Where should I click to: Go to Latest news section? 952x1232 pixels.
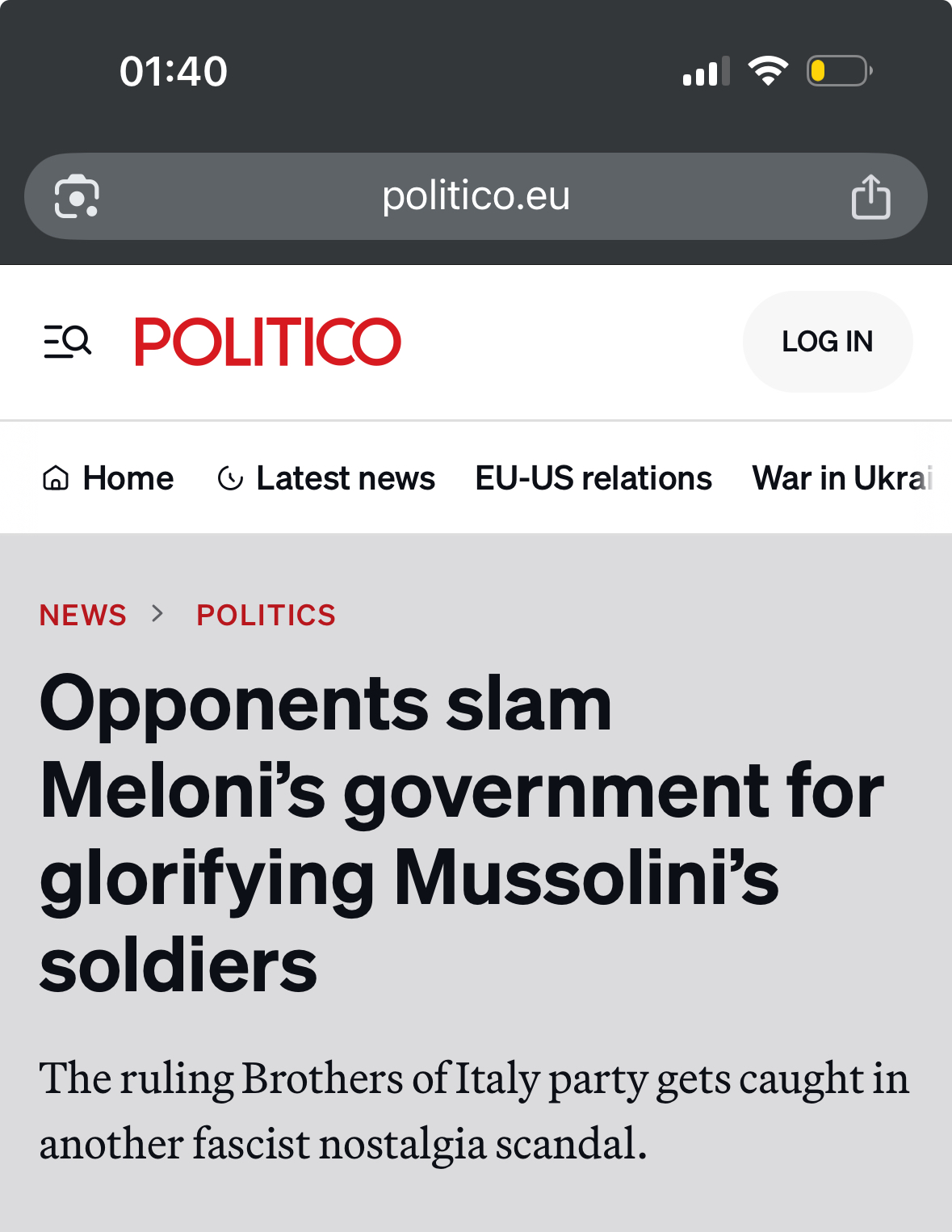pyautogui.click(x=345, y=478)
